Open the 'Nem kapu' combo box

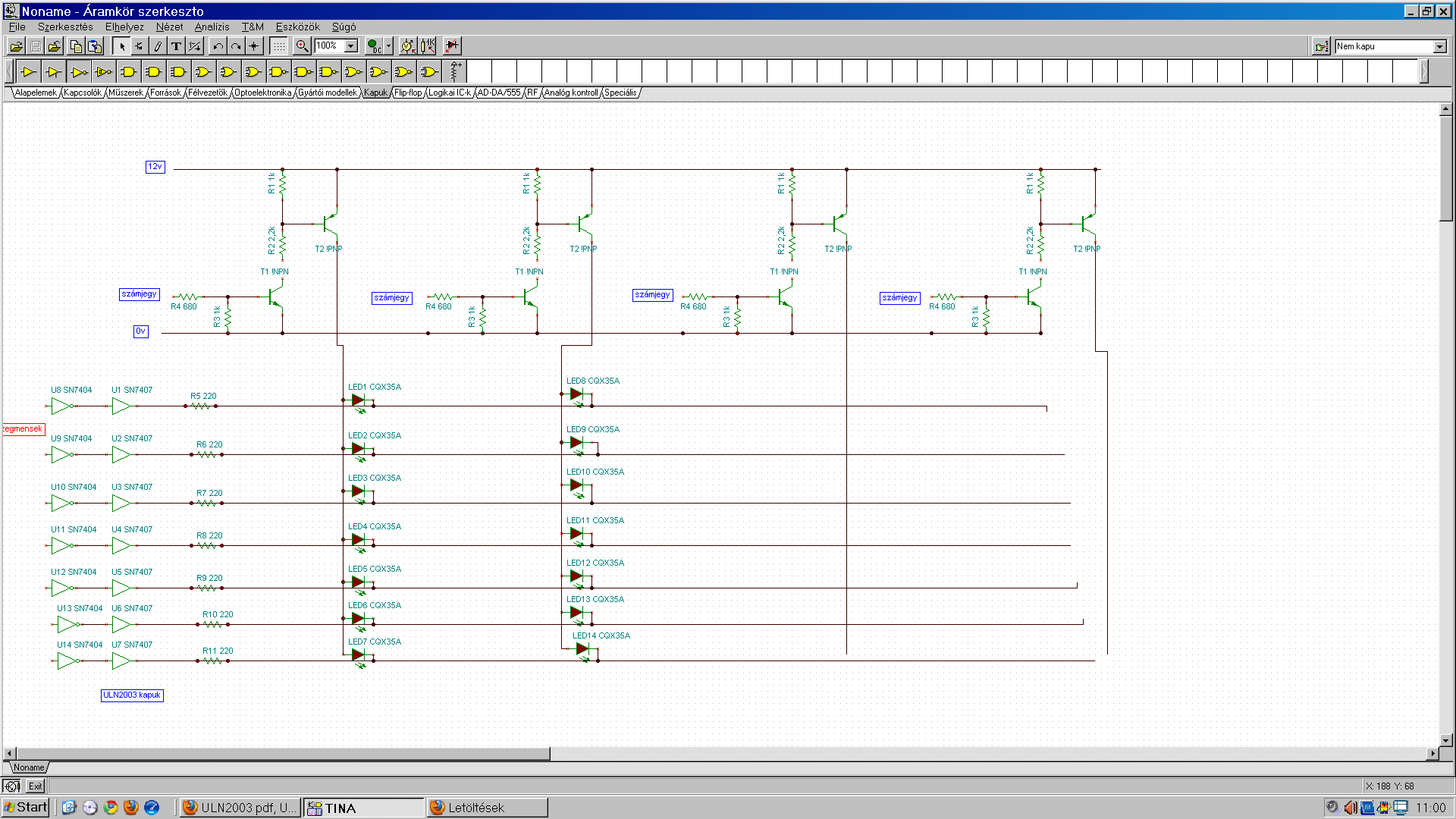1439,46
